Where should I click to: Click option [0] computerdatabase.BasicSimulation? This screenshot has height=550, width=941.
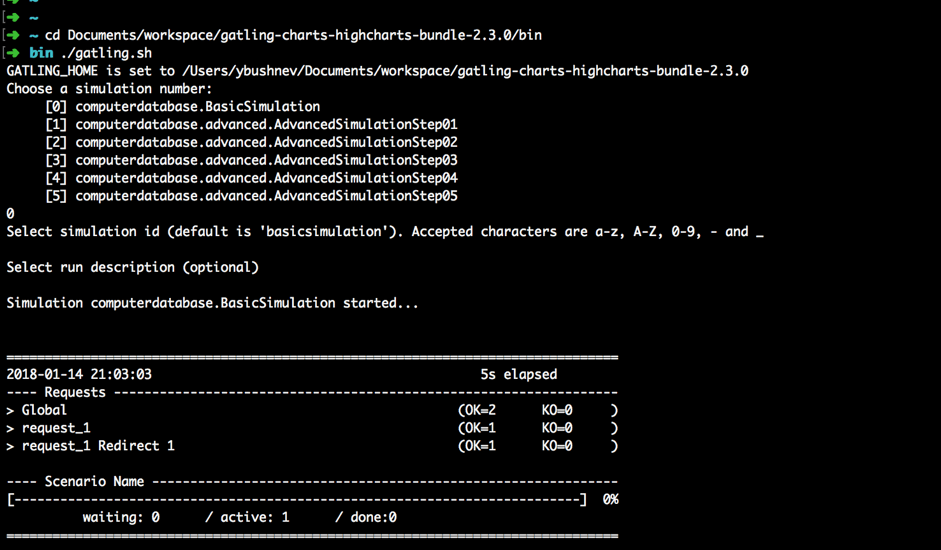(x=182, y=107)
